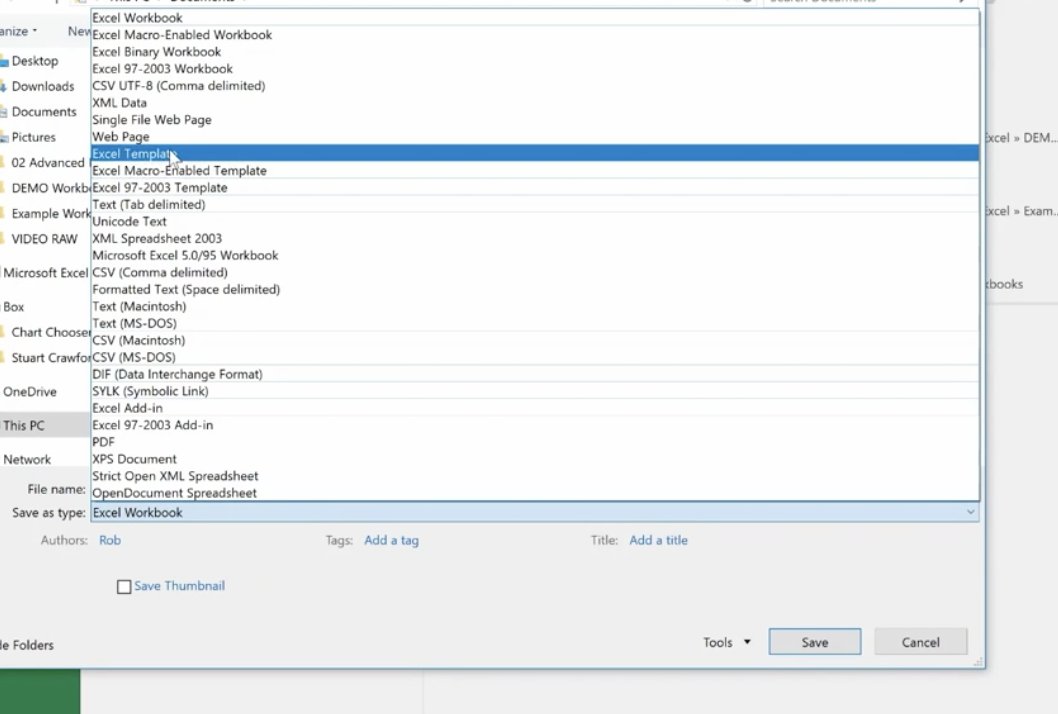This screenshot has height=714, width=1058.
Task: Select Text (Macintosh) format
Action: [535, 306]
